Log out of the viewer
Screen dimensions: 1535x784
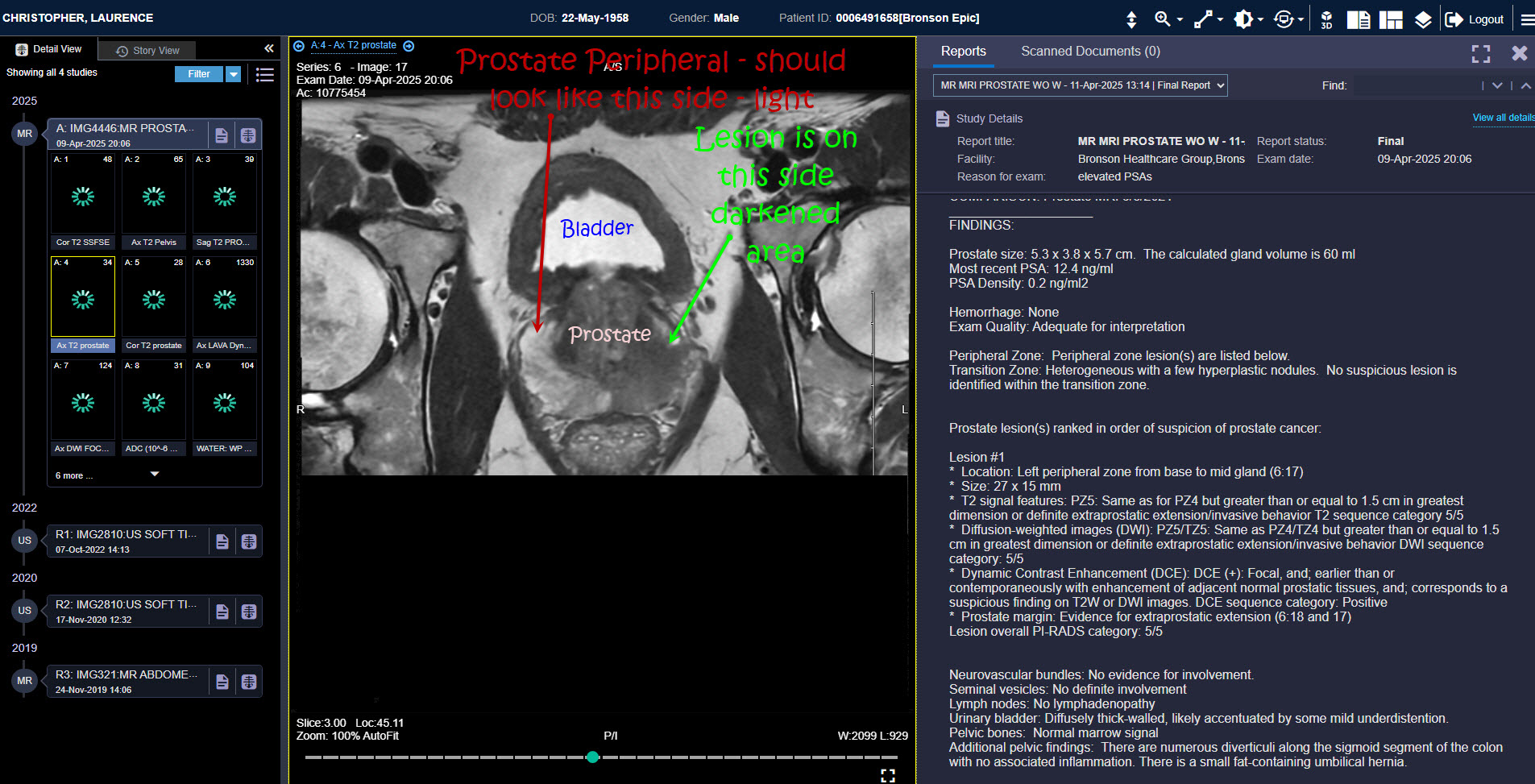pos(1474,19)
